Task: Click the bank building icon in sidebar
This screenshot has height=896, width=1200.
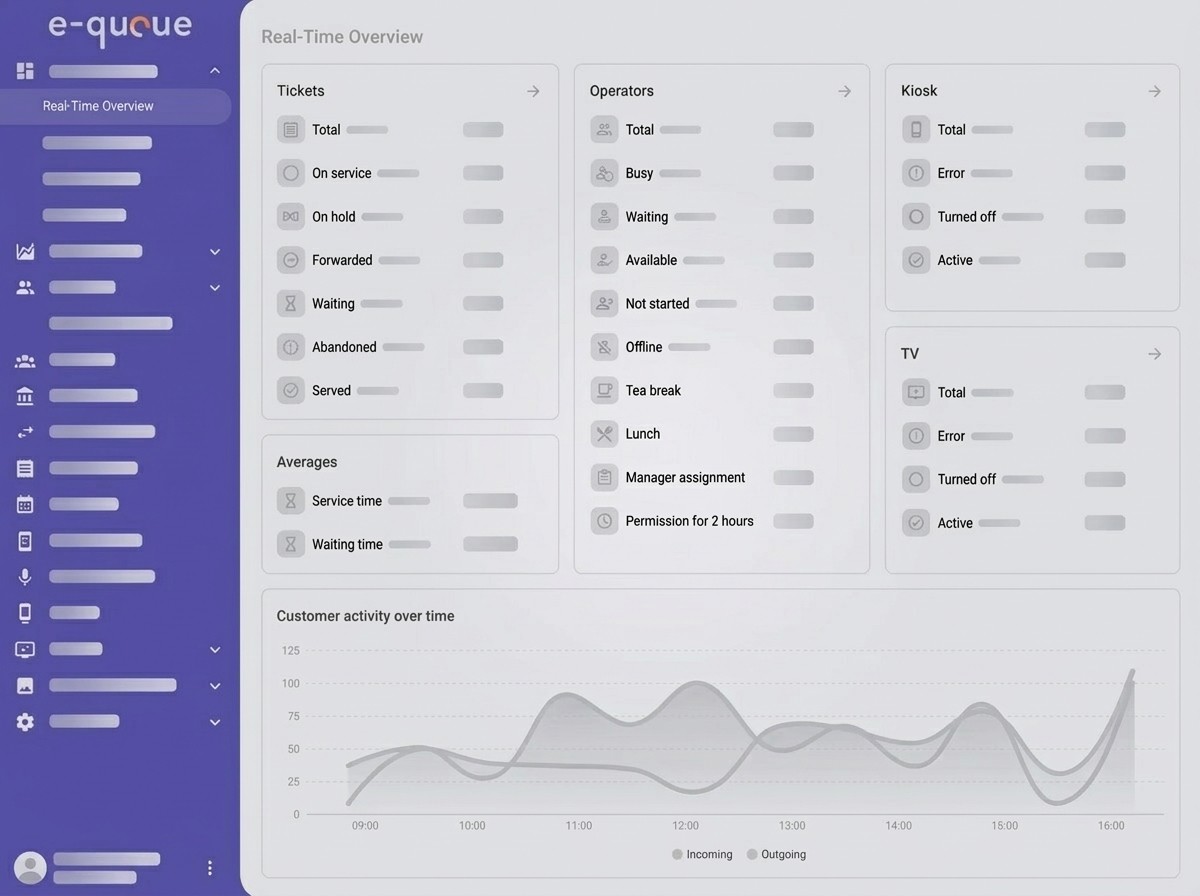Action: (25, 397)
